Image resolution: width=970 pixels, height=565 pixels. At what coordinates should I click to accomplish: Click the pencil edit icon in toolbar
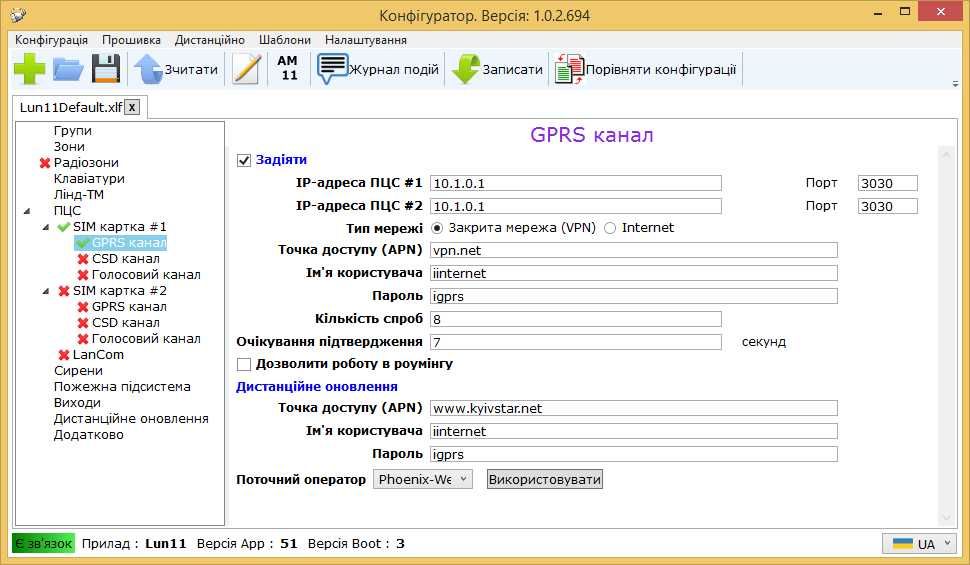[x=246, y=69]
